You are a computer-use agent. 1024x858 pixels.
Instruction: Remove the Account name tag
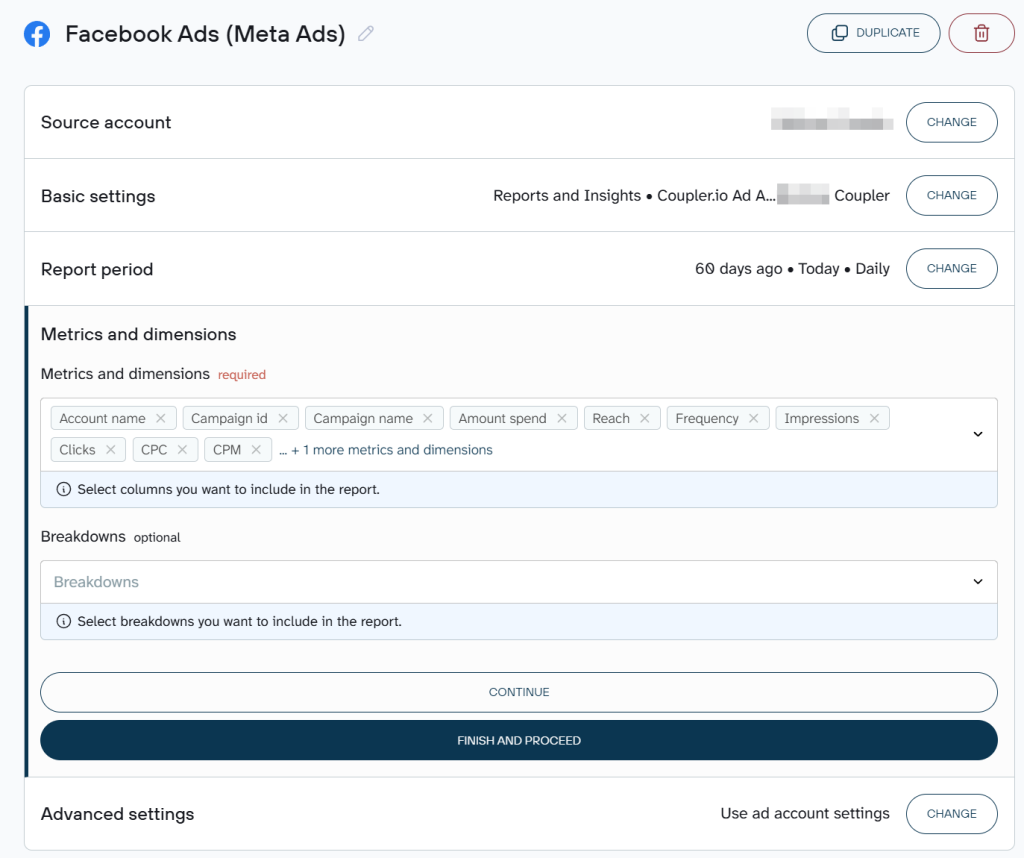coord(161,418)
